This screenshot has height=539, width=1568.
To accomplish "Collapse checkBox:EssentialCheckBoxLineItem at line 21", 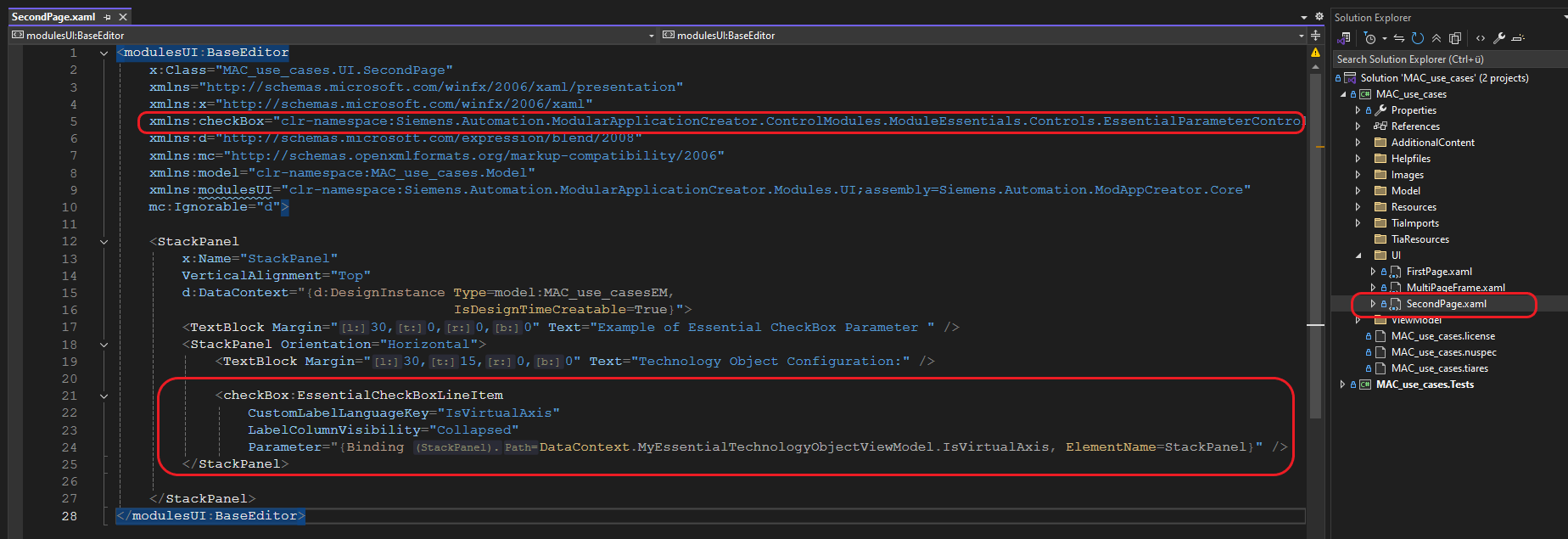I will pos(104,396).
